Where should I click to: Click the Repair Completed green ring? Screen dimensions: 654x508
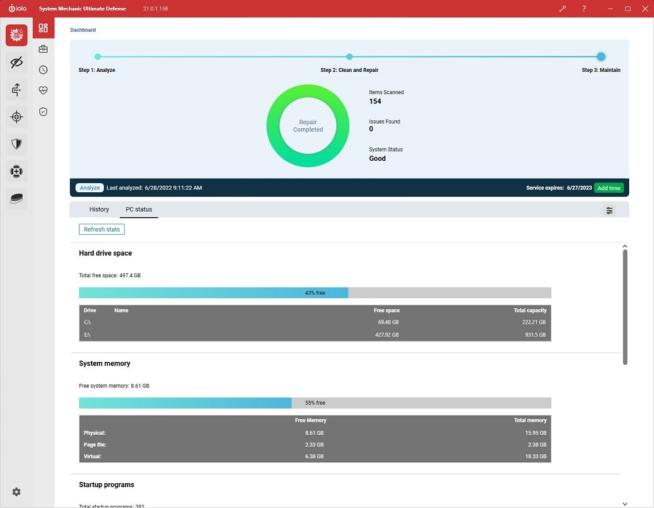[x=308, y=126]
